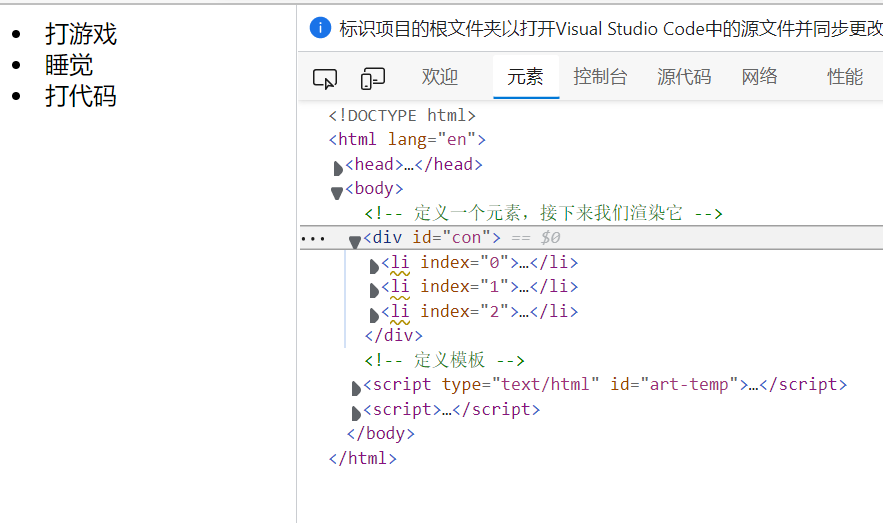Expand the head element node
The width and height of the screenshot is (883, 523).
coord(338,168)
